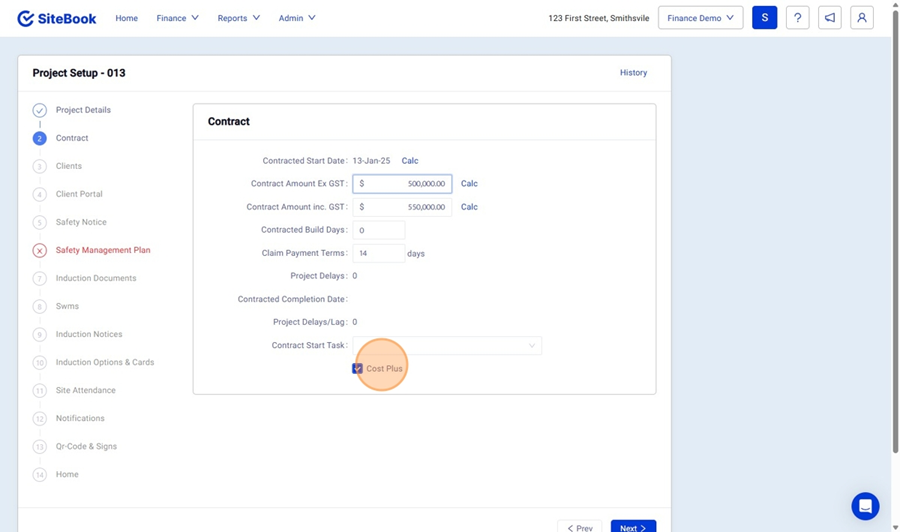Screen dimensions: 900x532
Task: Click the Project Details completed checkmark icon
Action: coord(40,110)
